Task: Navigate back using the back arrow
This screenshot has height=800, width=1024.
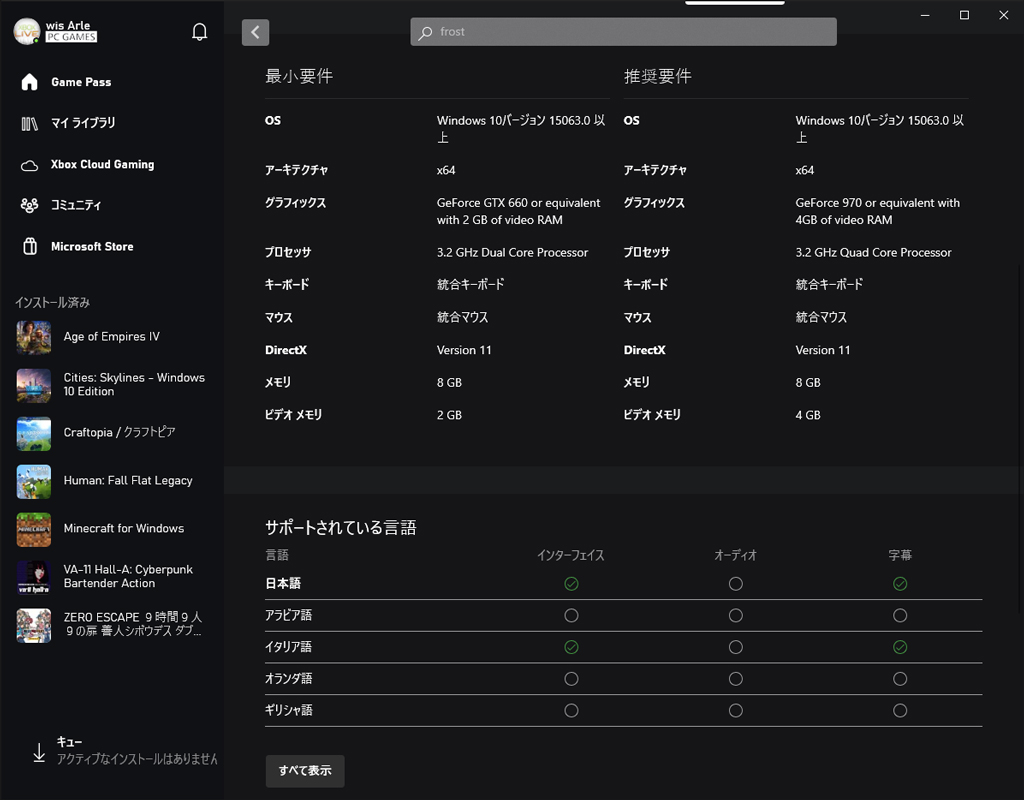Action: 255,32
